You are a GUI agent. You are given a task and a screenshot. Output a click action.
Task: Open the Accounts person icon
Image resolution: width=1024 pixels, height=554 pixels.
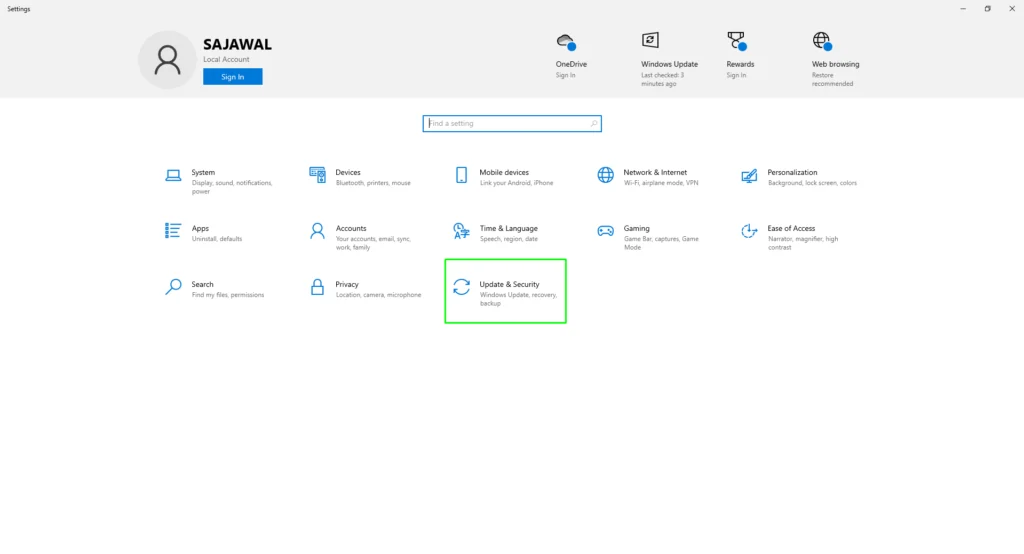point(317,231)
